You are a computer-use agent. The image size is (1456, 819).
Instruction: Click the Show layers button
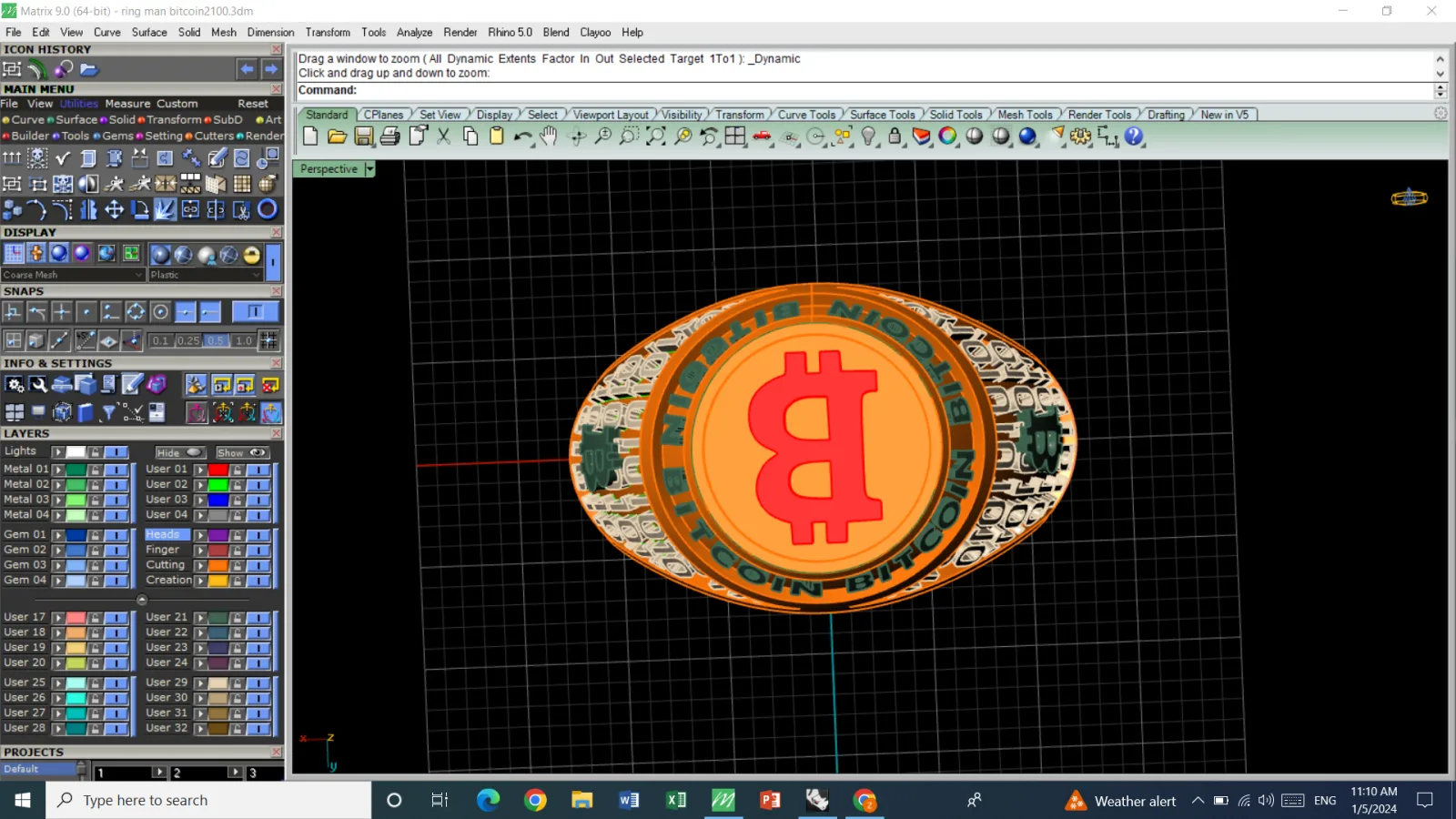coord(241,452)
